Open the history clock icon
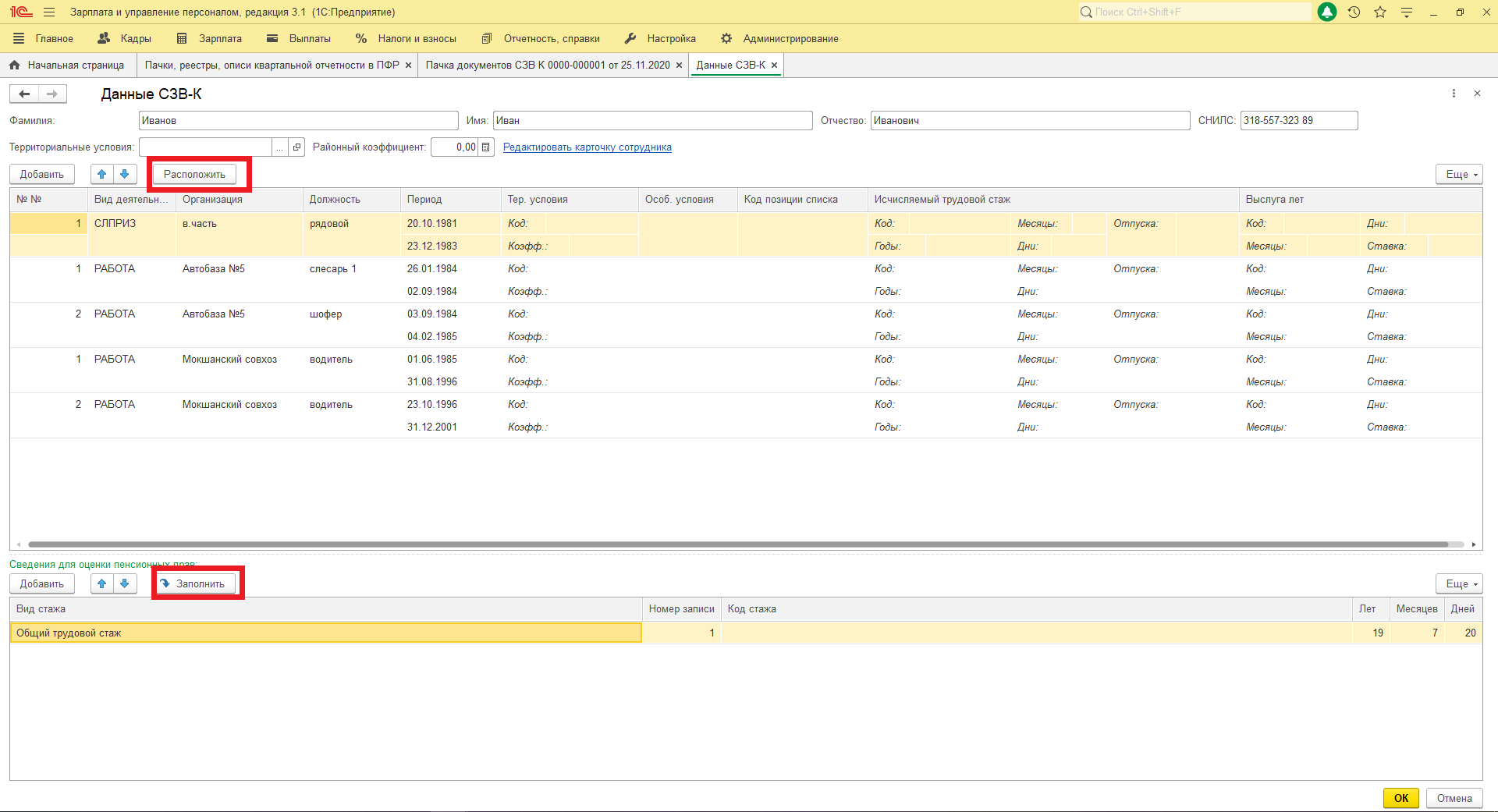The image size is (1498, 812). 1354,12
